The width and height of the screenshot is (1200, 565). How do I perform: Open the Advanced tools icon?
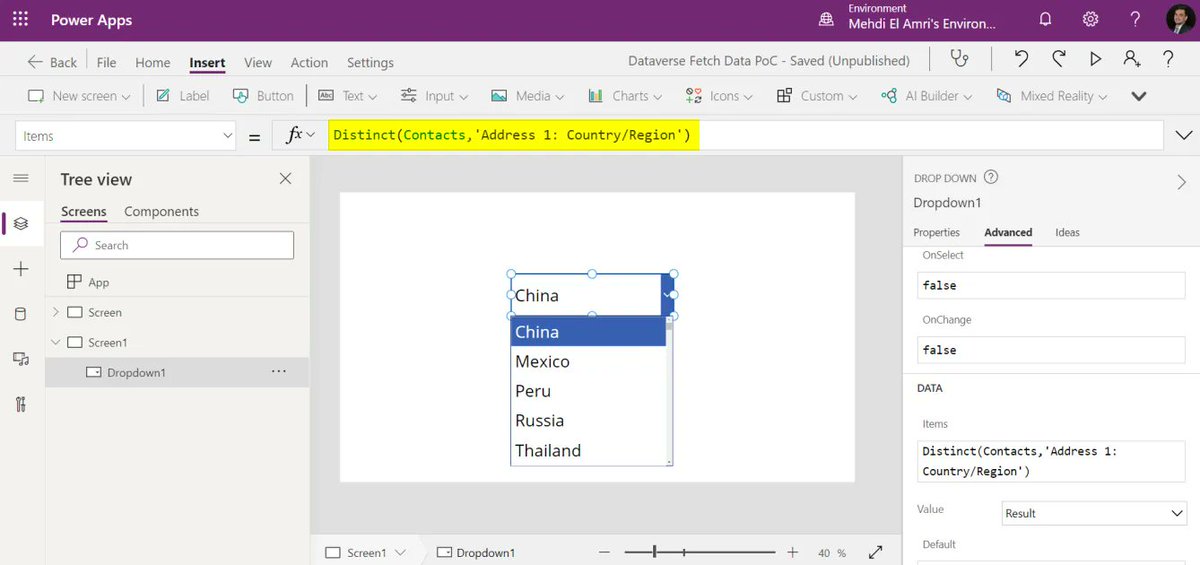pos(21,404)
